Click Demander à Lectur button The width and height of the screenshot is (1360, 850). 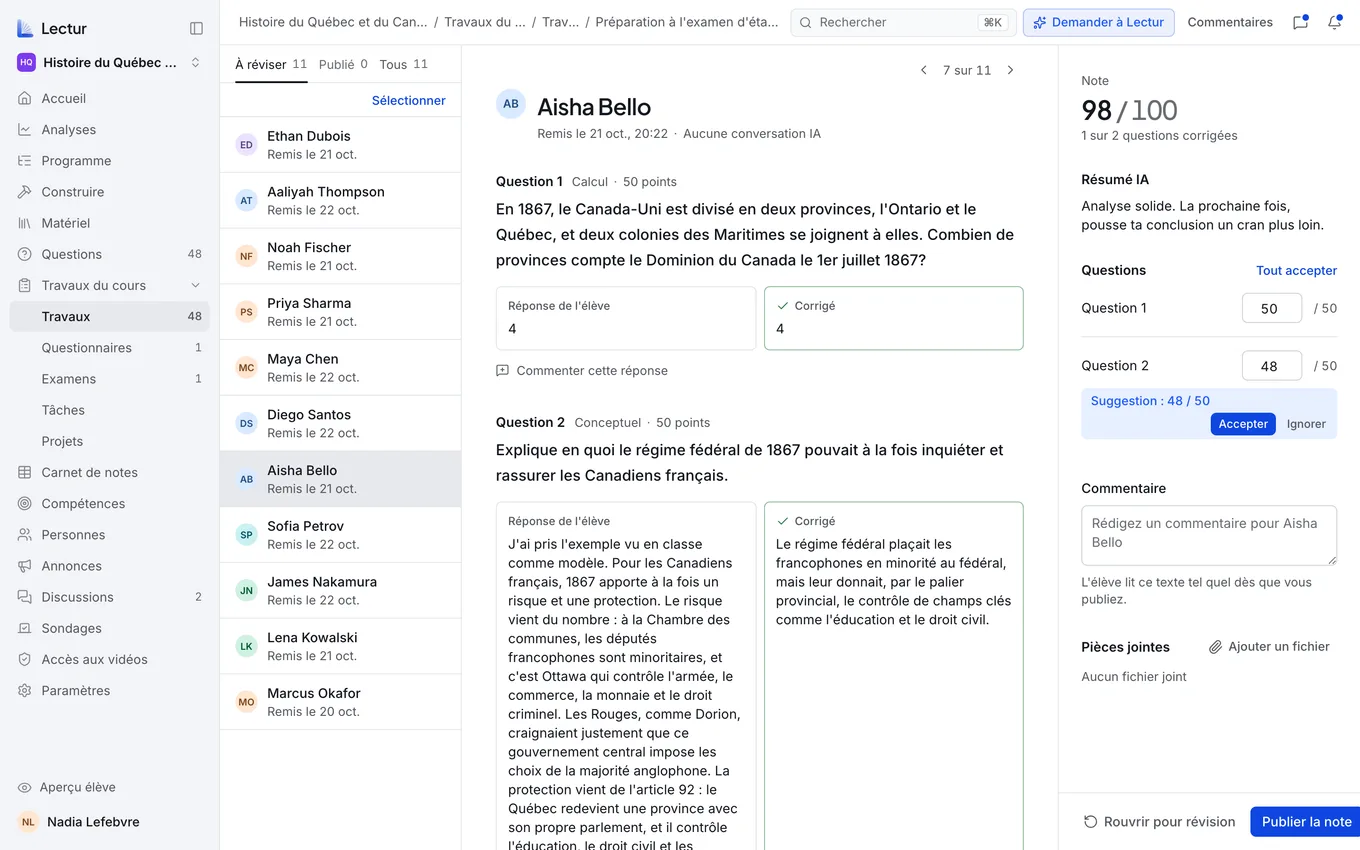(1098, 22)
